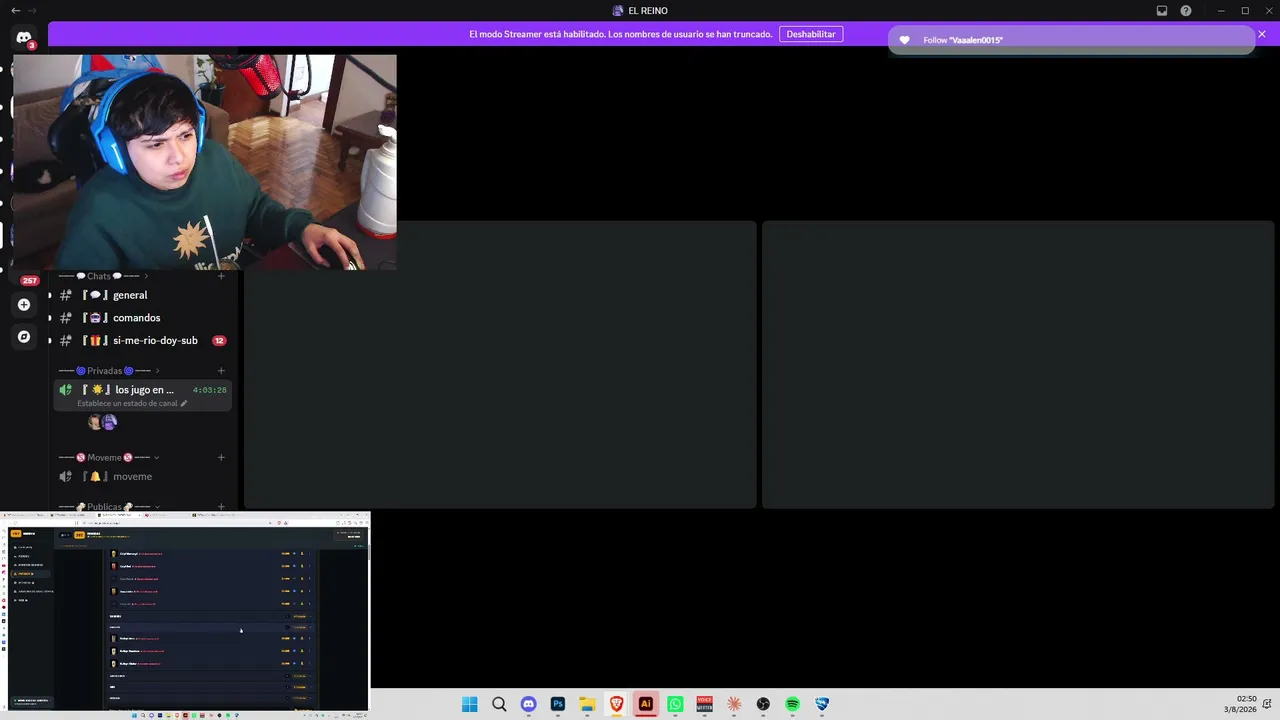
Task: Open Discord home direct messages icon
Action: point(24,37)
